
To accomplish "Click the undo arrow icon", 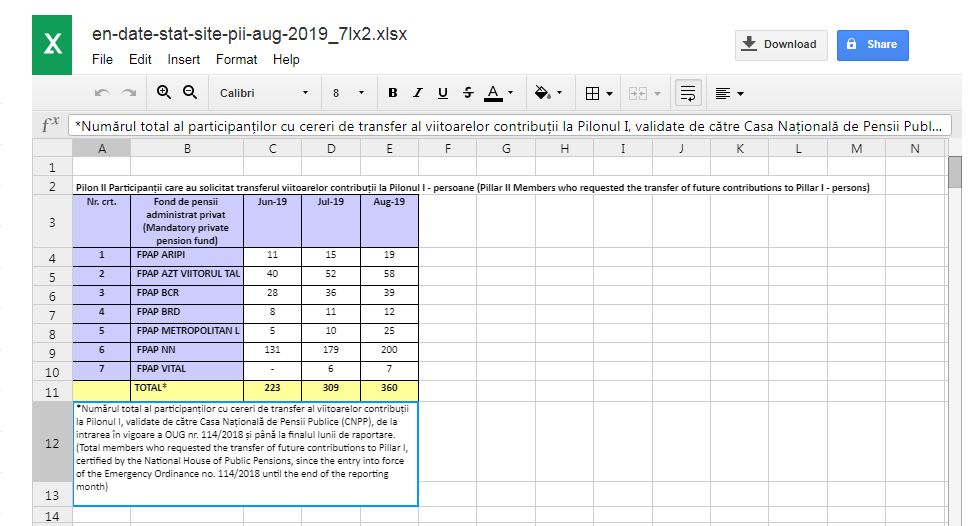I will coord(102,93).
